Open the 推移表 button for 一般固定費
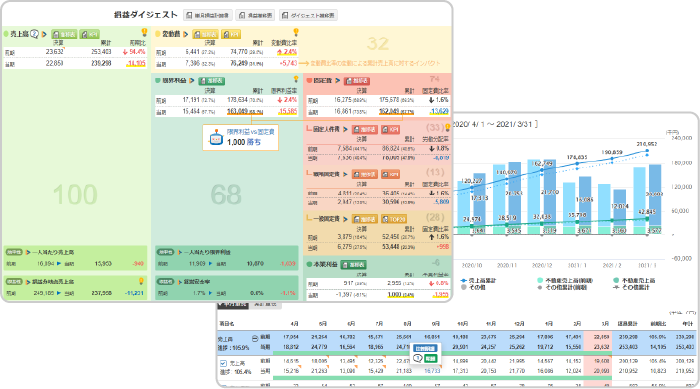The width and height of the screenshot is (700, 389). coord(365,219)
